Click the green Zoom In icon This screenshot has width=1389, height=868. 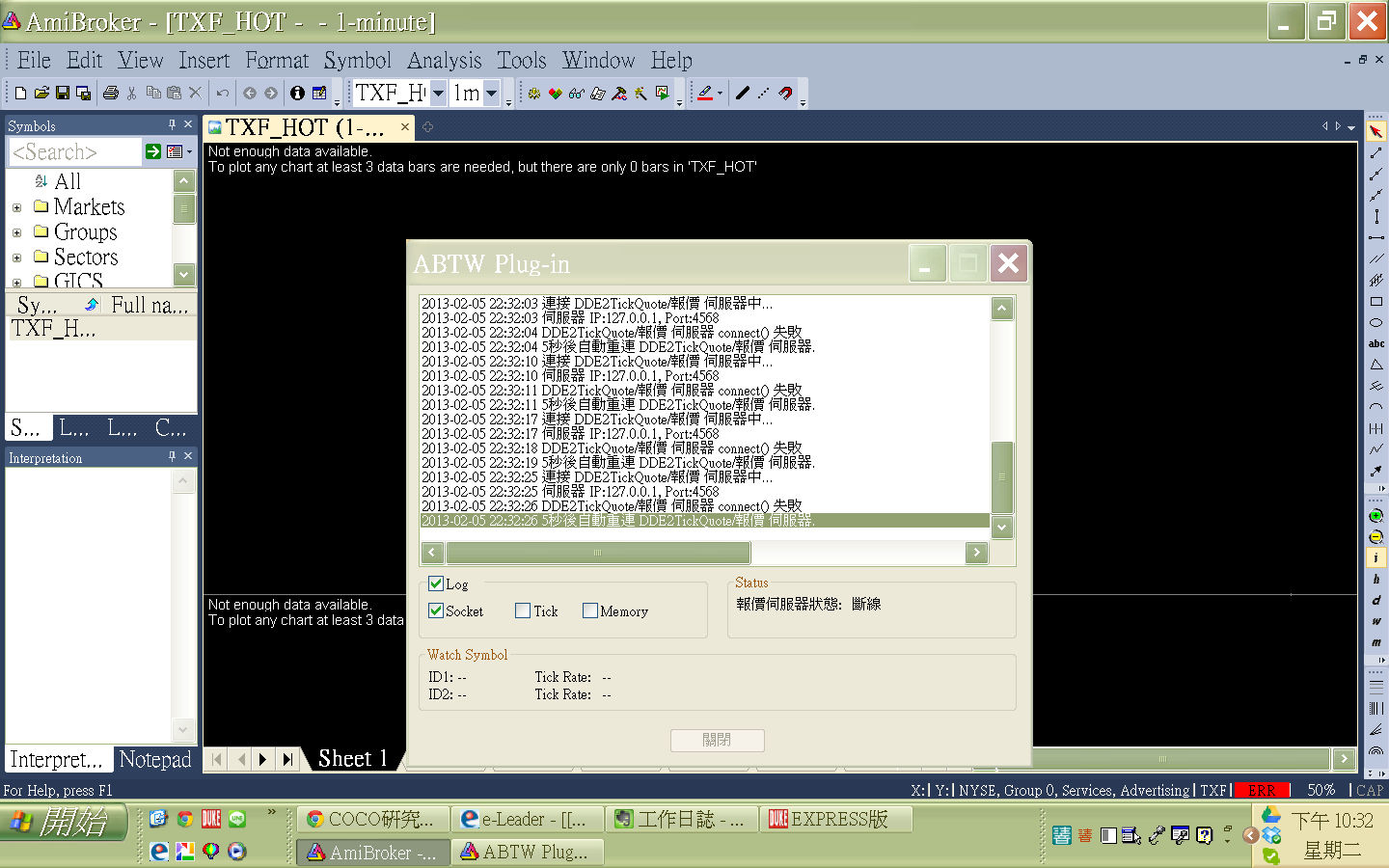click(1376, 516)
